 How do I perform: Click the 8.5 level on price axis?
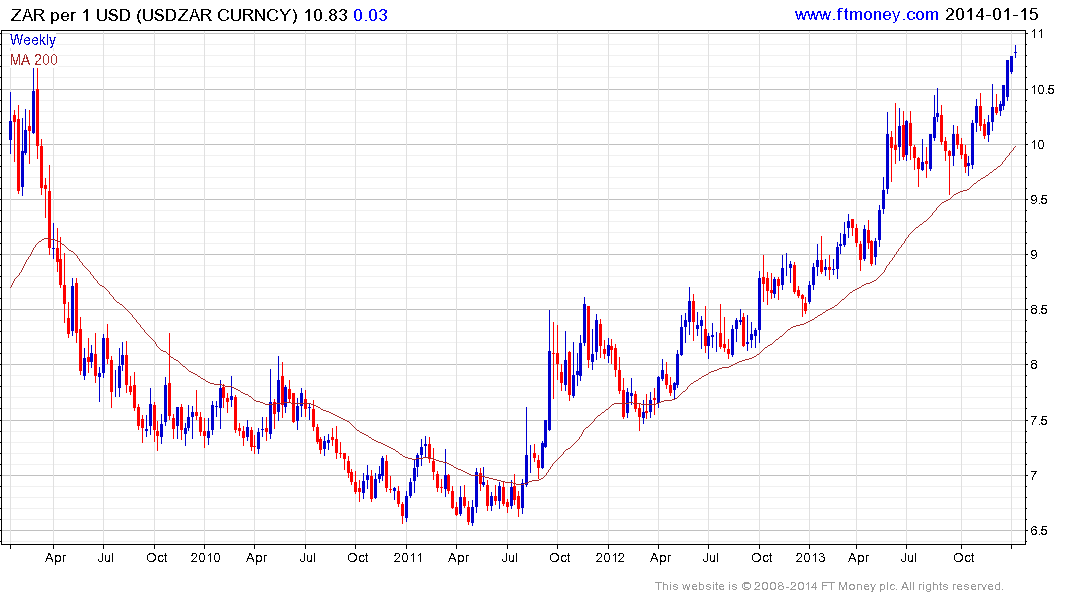(1043, 310)
